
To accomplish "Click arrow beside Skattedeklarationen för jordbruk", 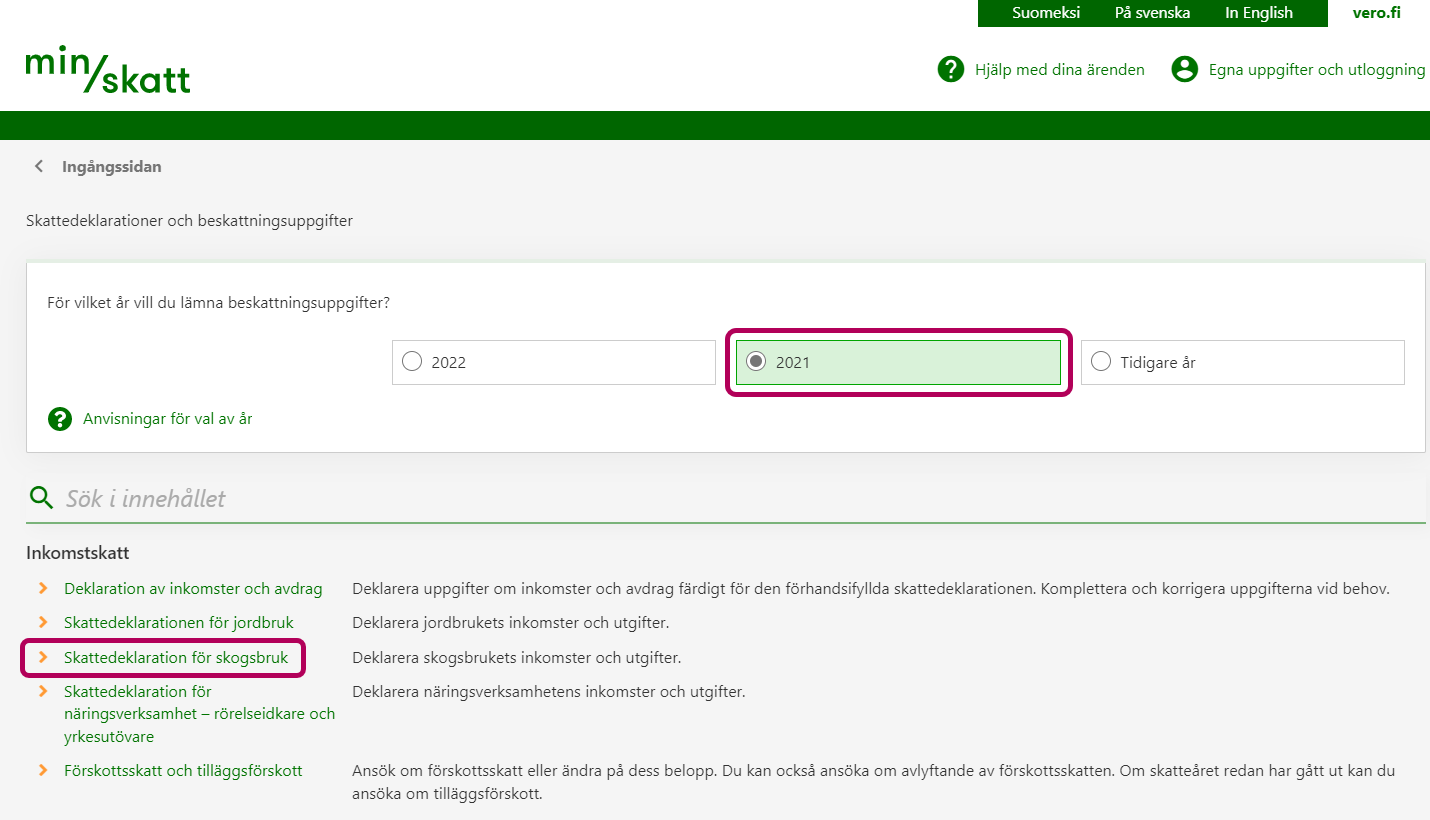I will [43, 623].
